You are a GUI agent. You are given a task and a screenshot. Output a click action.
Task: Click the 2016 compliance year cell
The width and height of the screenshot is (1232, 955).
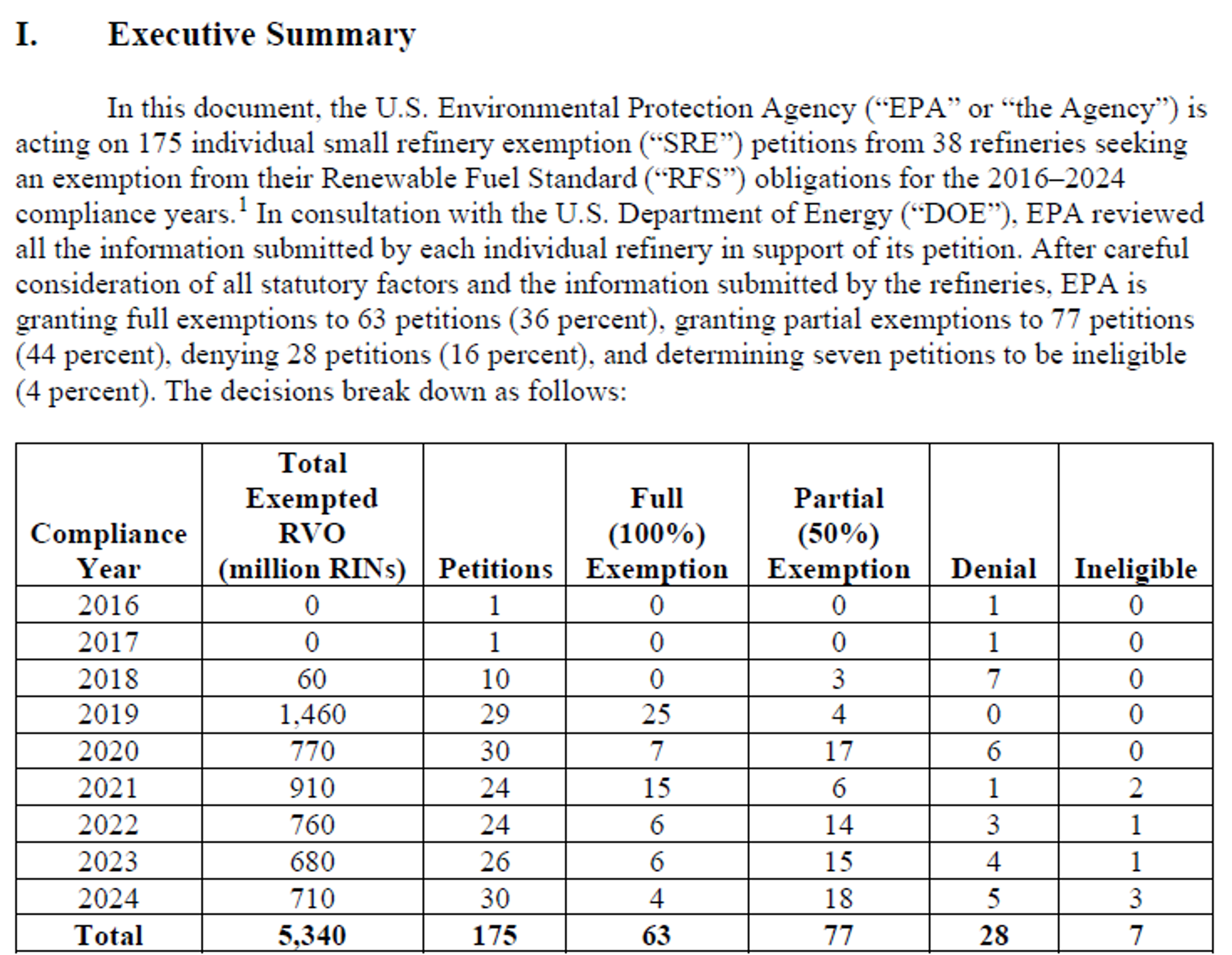coord(108,605)
